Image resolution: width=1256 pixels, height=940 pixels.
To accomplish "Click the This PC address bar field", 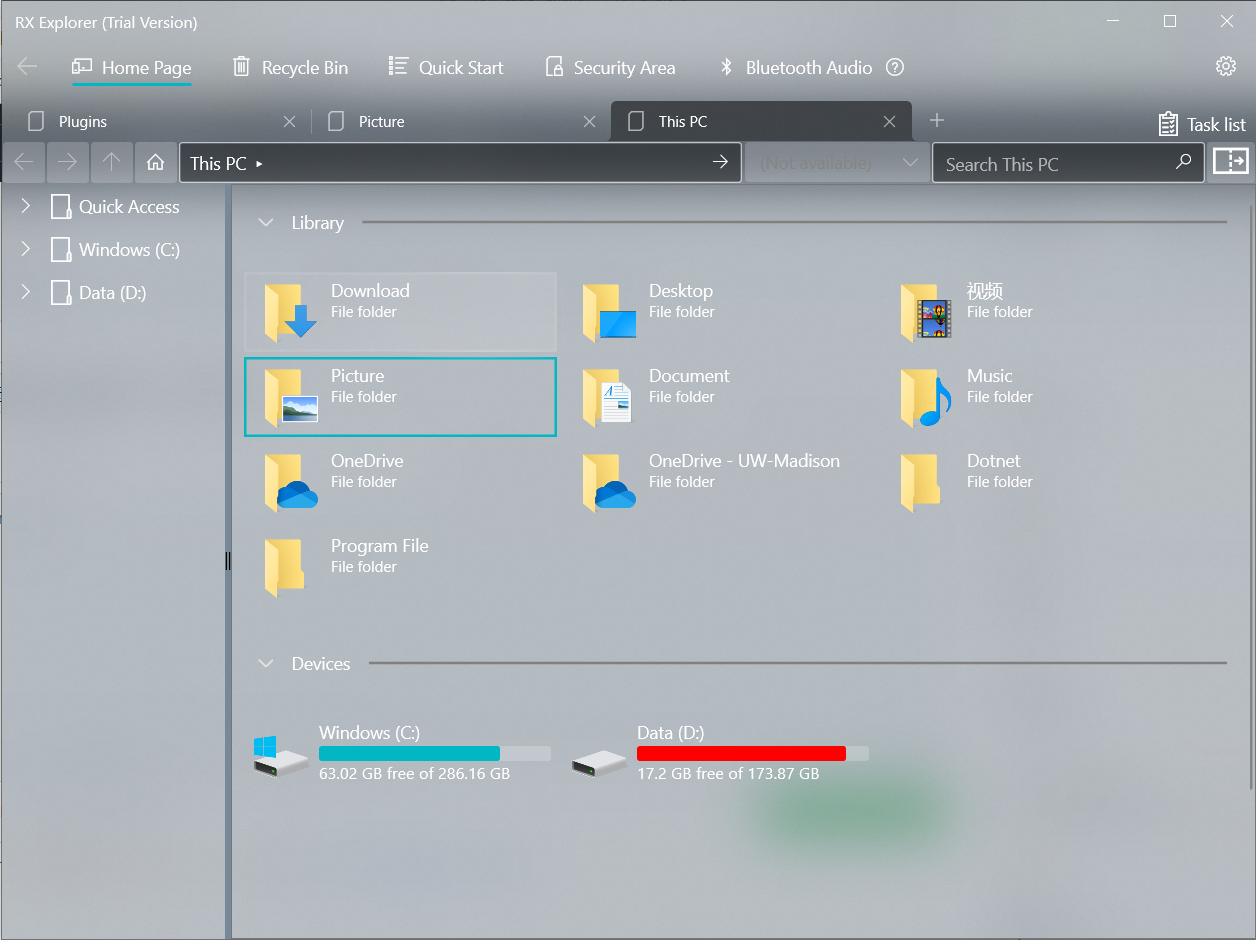I will coord(460,162).
